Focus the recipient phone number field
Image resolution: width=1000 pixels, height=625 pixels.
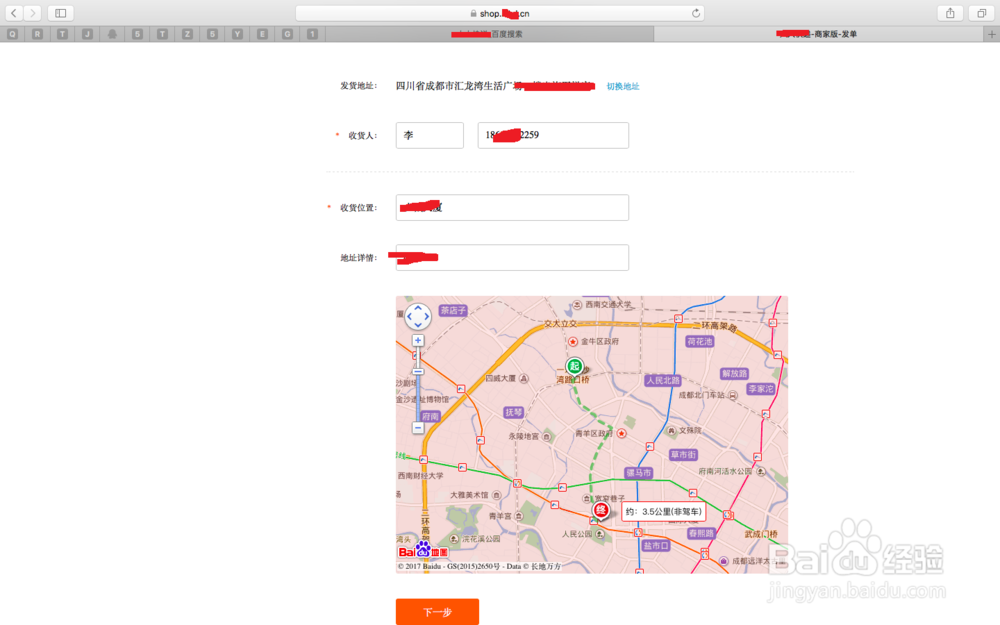pyautogui.click(x=553, y=135)
